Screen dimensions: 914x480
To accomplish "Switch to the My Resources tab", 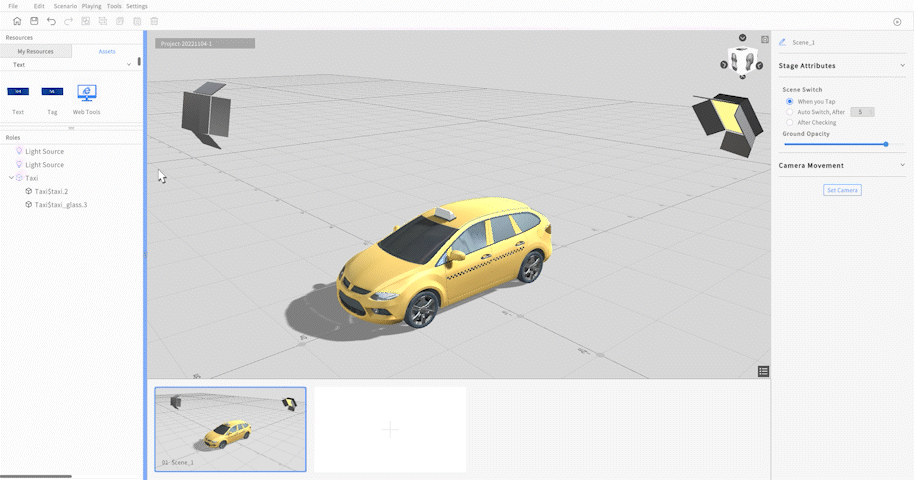I will click(x=35, y=51).
